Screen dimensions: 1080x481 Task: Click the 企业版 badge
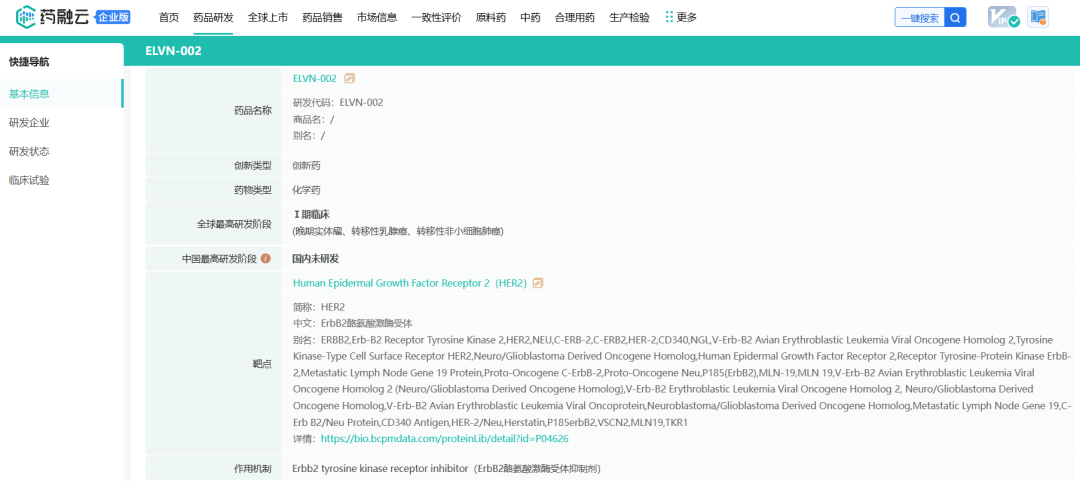[x=113, y=18]
